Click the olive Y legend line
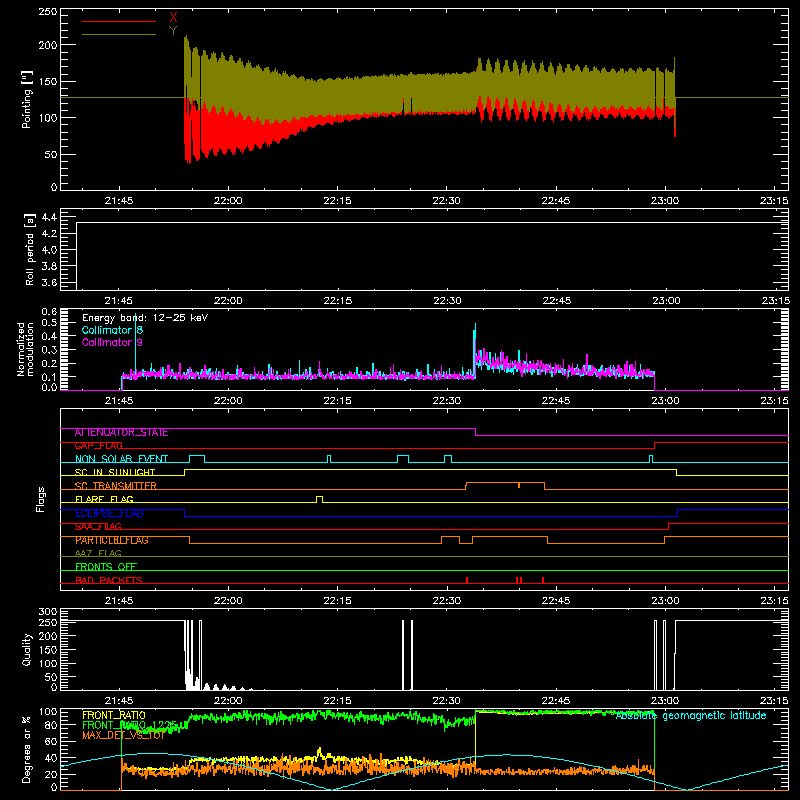This screenshot has width=800, height=800. pos(119,34)
